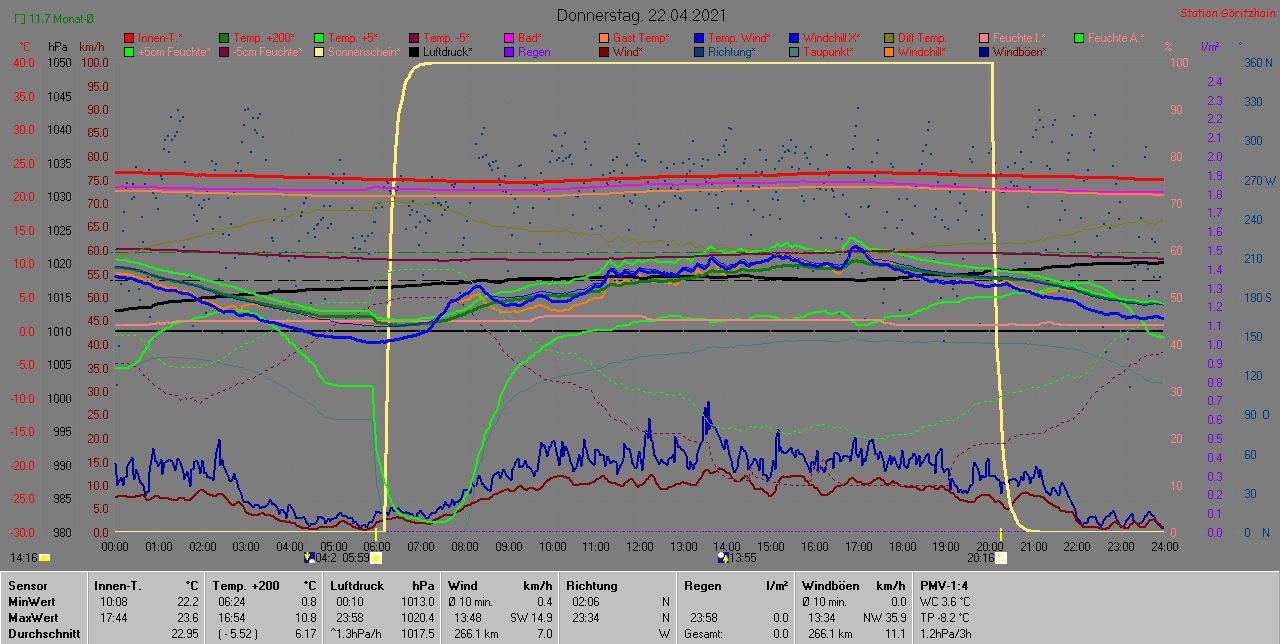
Task: Click the sunset marker icon at 20:16
Action: coord(1001,558)
